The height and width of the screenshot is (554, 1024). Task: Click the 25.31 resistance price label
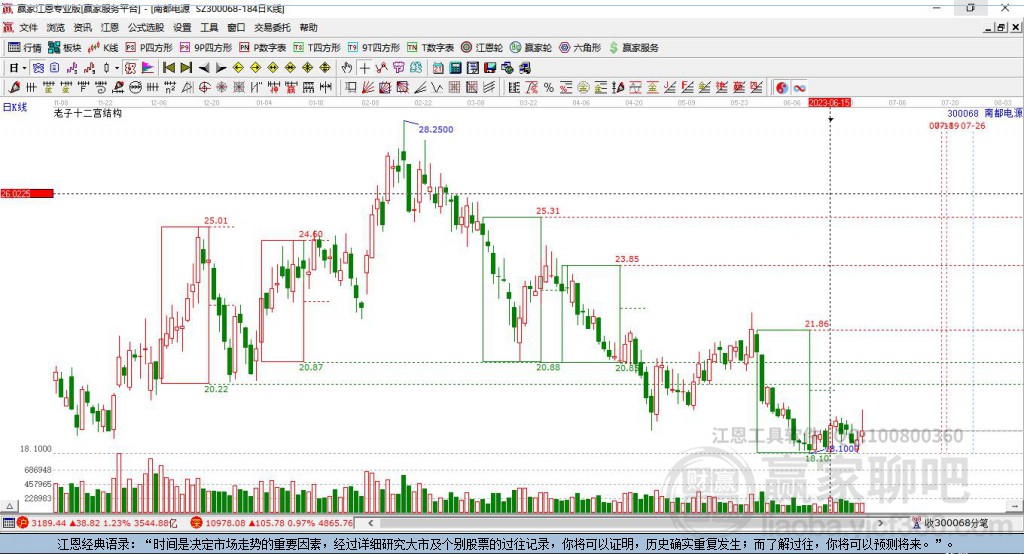pos(548,211)
